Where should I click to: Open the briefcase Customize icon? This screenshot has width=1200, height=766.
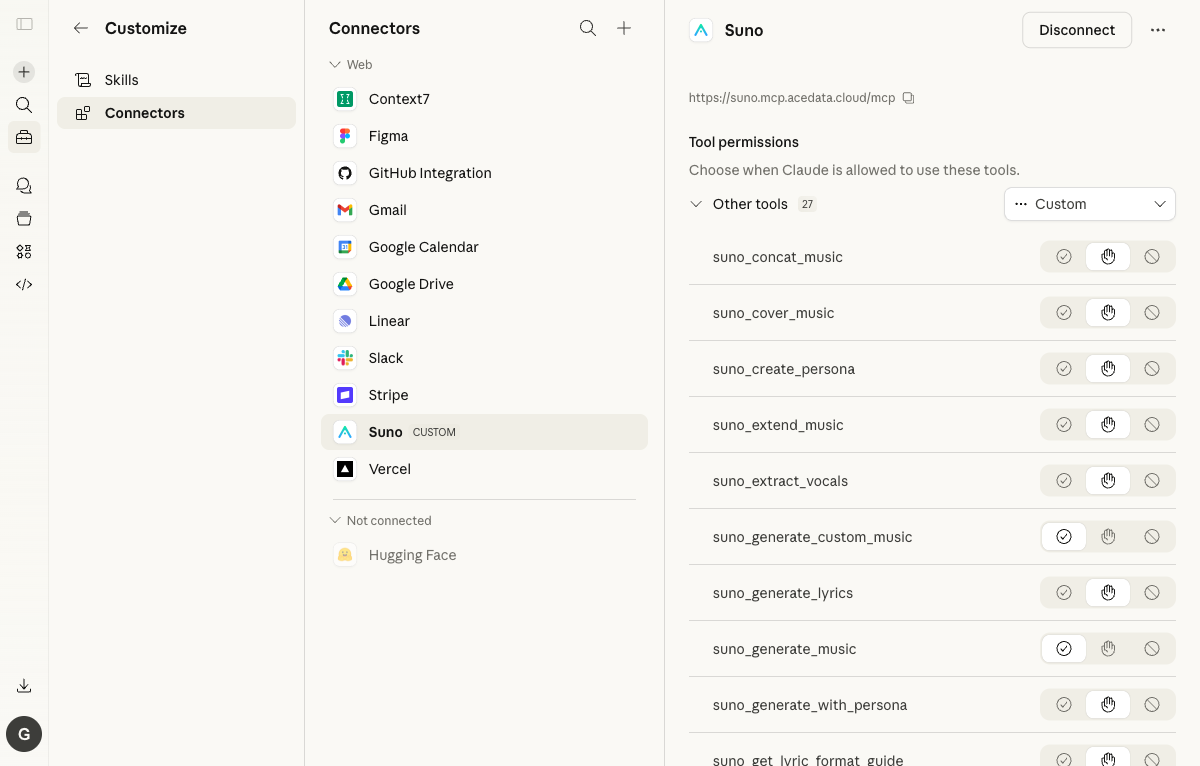point(24,137)
